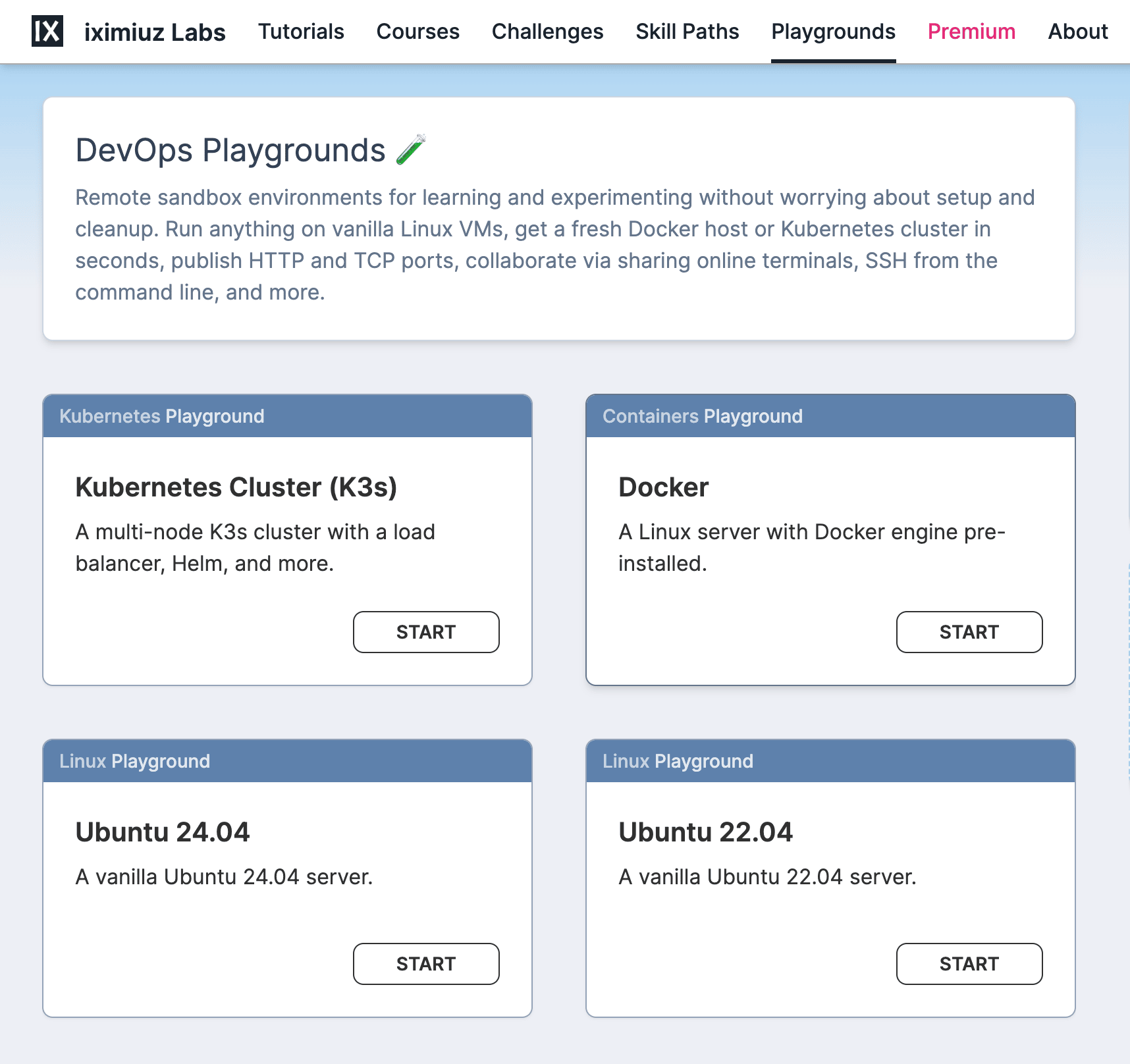Click the test tube emoji icon

pyautogui.click(x=412, y=149)
